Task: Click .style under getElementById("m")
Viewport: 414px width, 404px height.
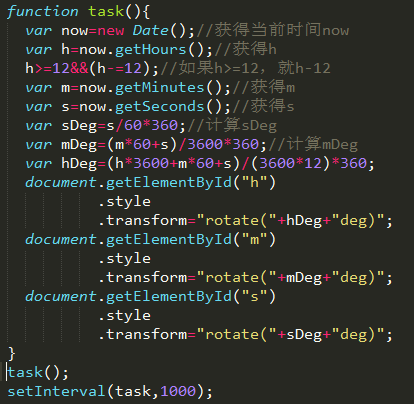Action: tap(125, 259)
